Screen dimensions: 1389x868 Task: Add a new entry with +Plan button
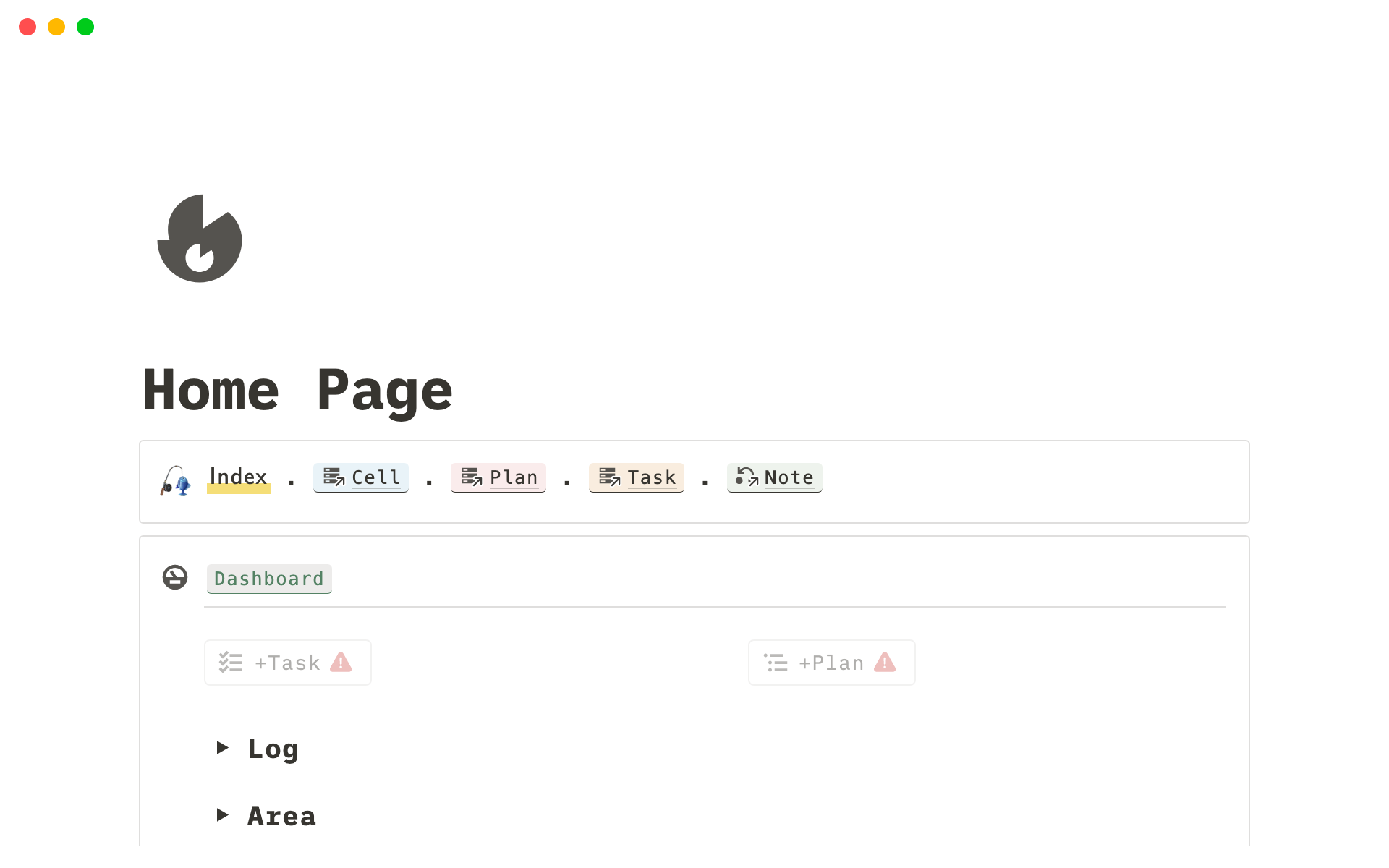[x=832, y=663]
